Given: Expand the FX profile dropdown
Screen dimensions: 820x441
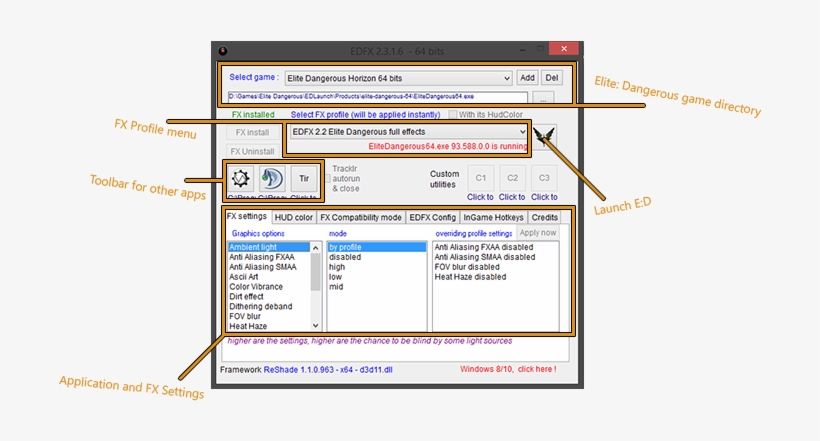Looking at the screenshot, I should click(x=408, y=132).
